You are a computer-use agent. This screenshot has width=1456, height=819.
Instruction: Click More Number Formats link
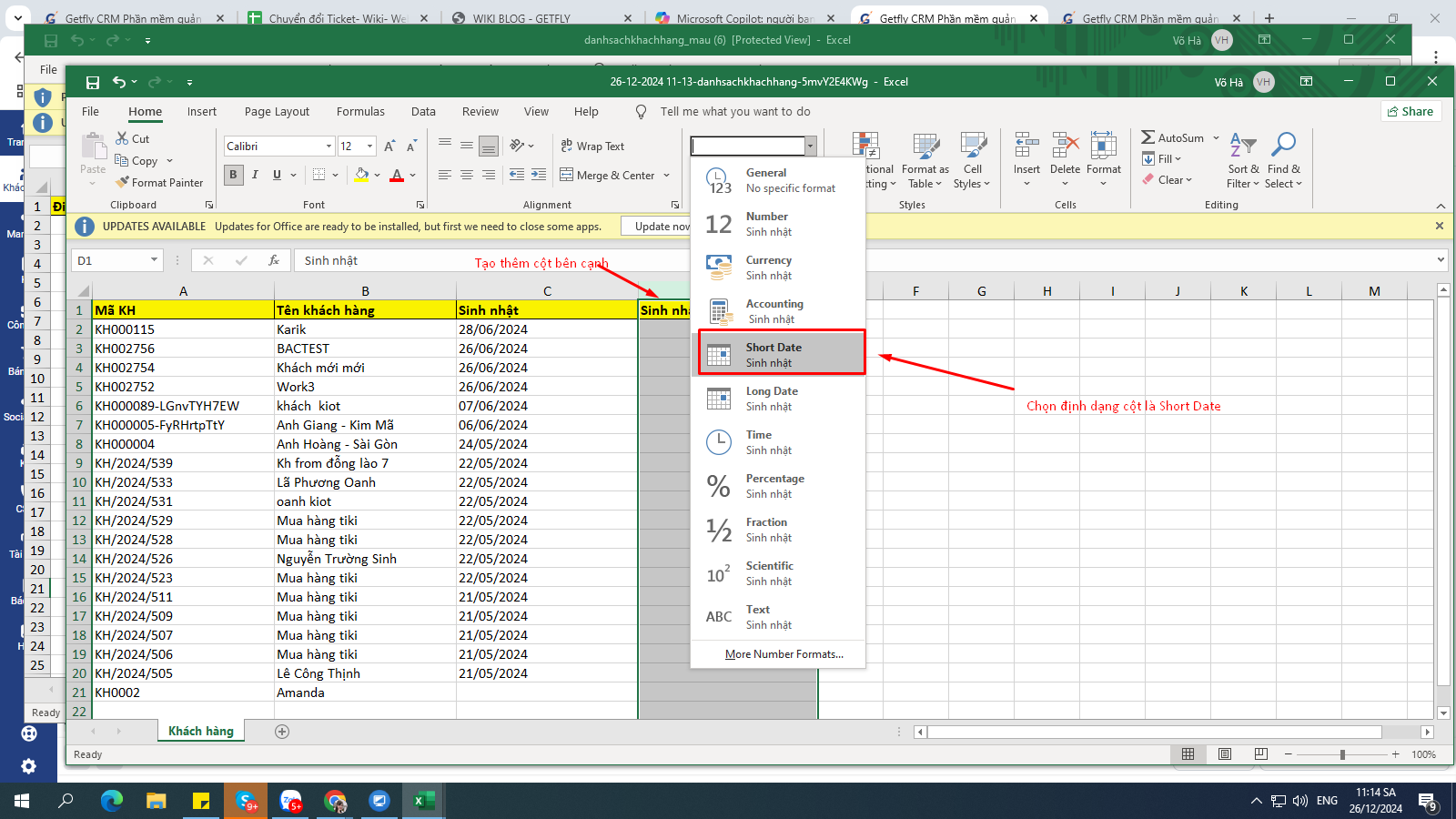click(x=784, y=654)
